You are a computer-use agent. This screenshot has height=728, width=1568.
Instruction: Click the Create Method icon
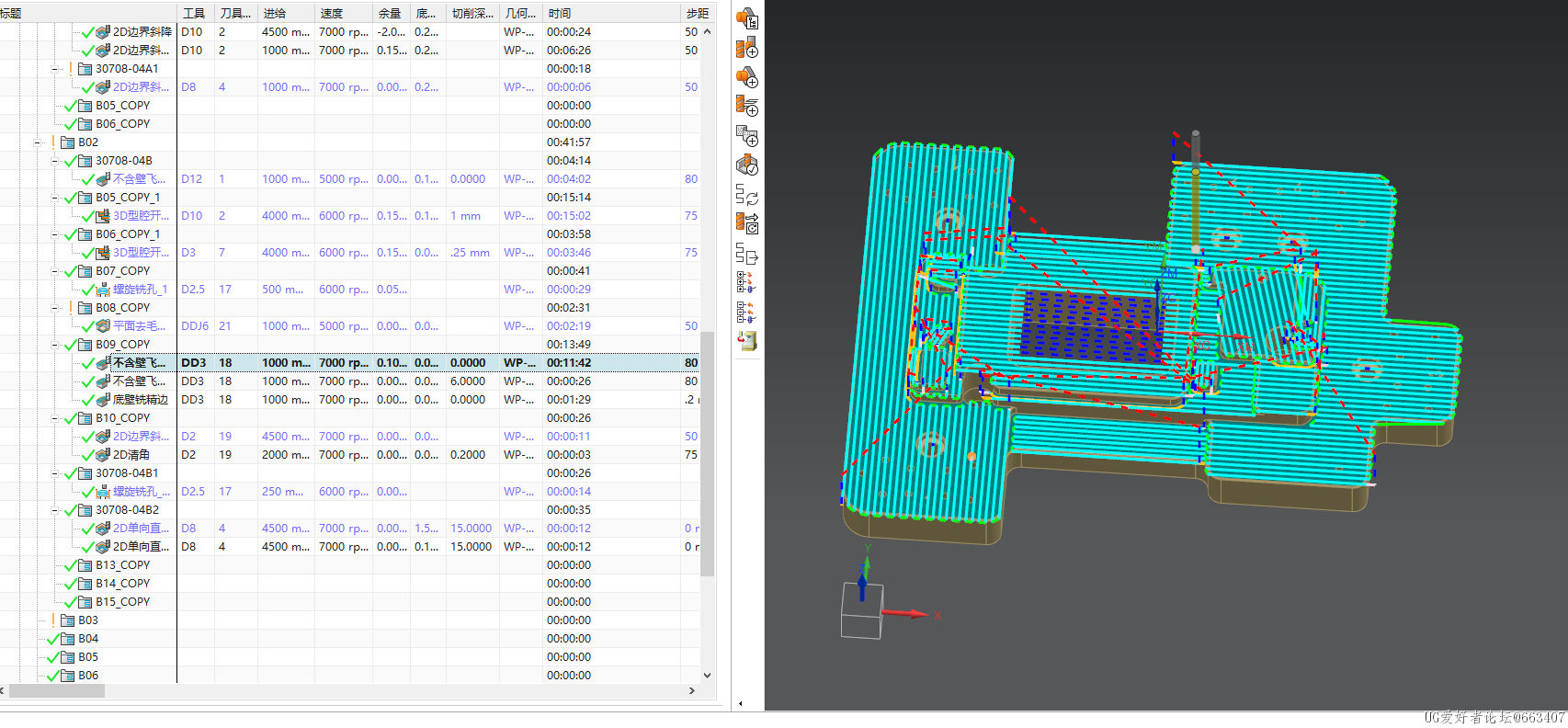(x=747, y=107)
